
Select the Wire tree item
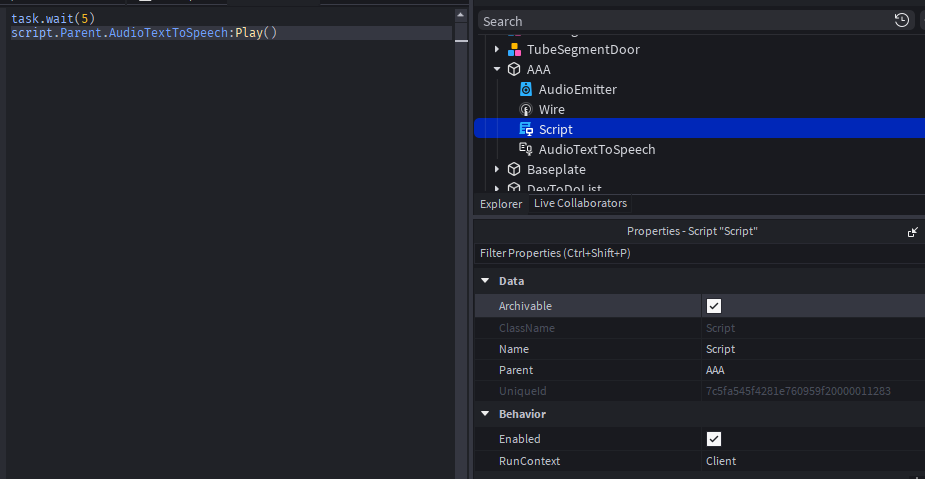pos(552,110)
